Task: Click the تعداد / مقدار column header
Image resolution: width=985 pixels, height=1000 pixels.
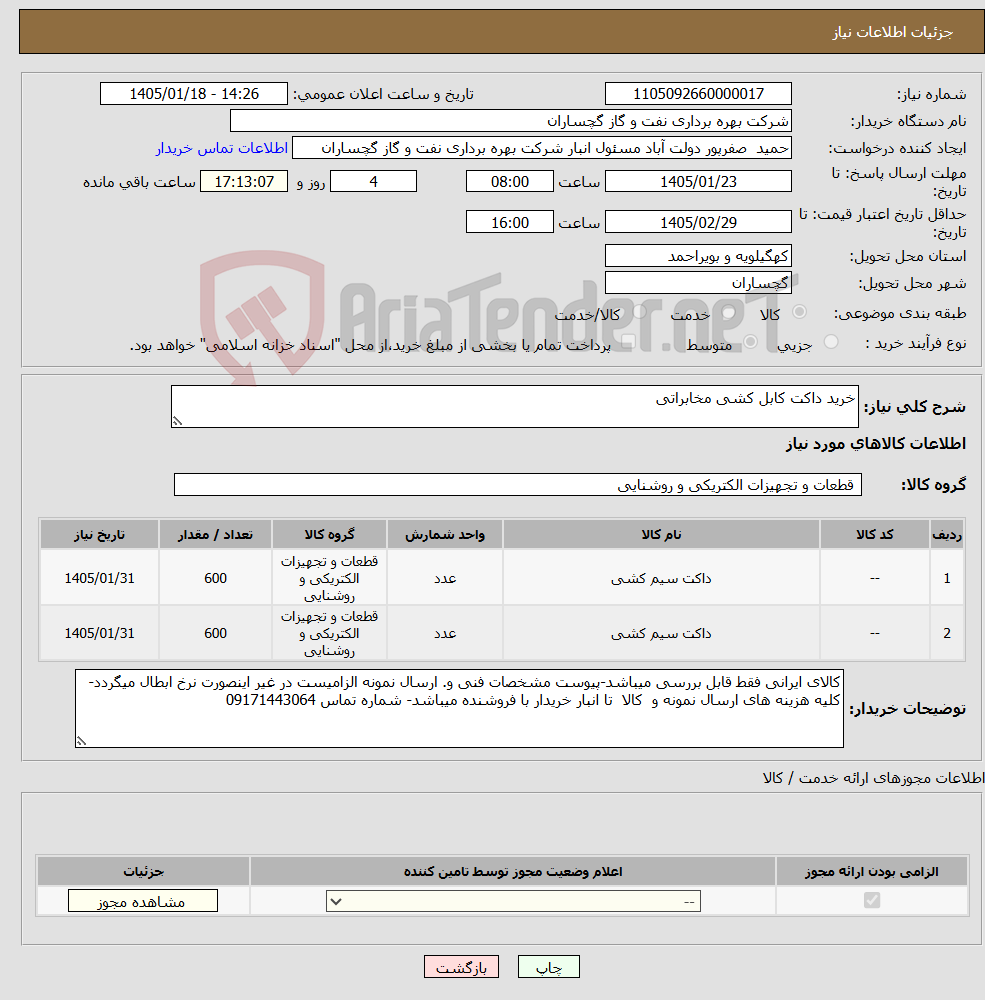Action: coord(215,534)
